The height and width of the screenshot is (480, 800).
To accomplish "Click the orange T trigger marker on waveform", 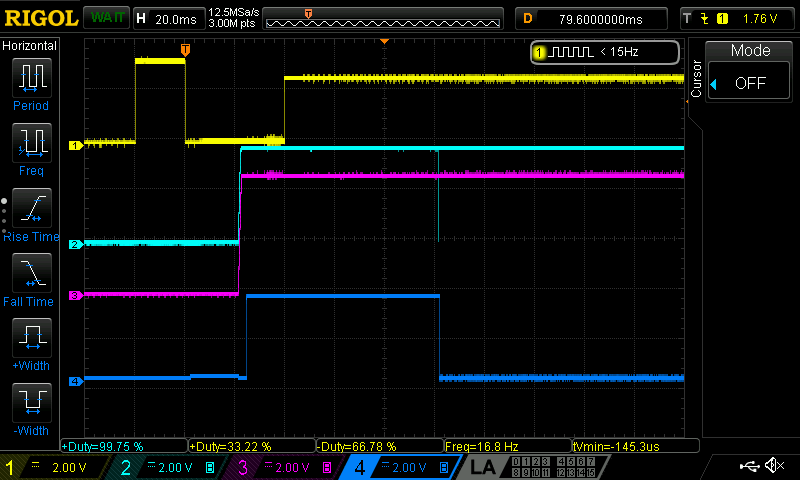I will coord(185,50).
